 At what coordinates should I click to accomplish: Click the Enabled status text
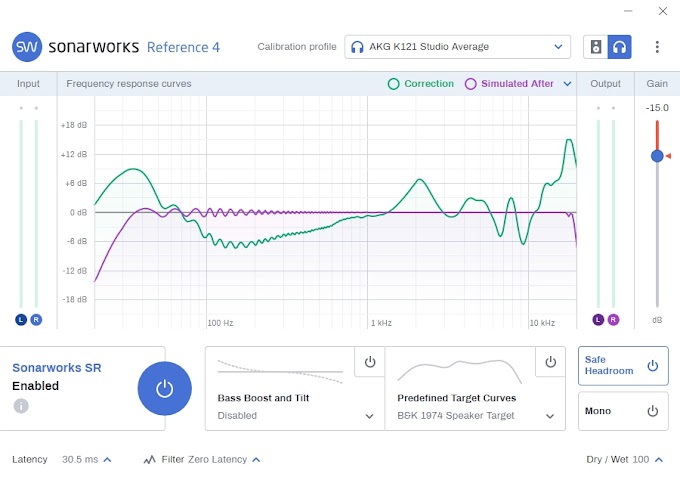coord(36,386)
